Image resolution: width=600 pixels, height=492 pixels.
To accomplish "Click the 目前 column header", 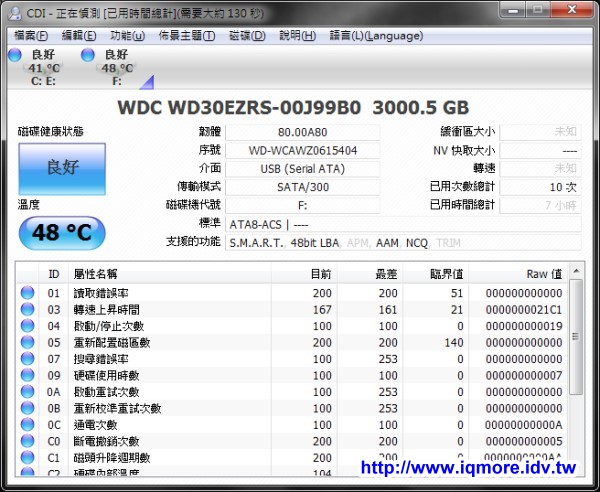I will tap(304, 274).
